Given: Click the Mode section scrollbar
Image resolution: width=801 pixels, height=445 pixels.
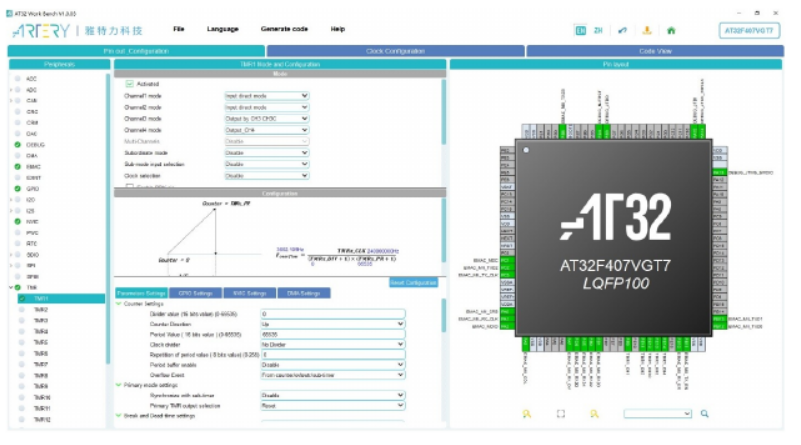Looking at the screenshot, I should coord(443,112).
